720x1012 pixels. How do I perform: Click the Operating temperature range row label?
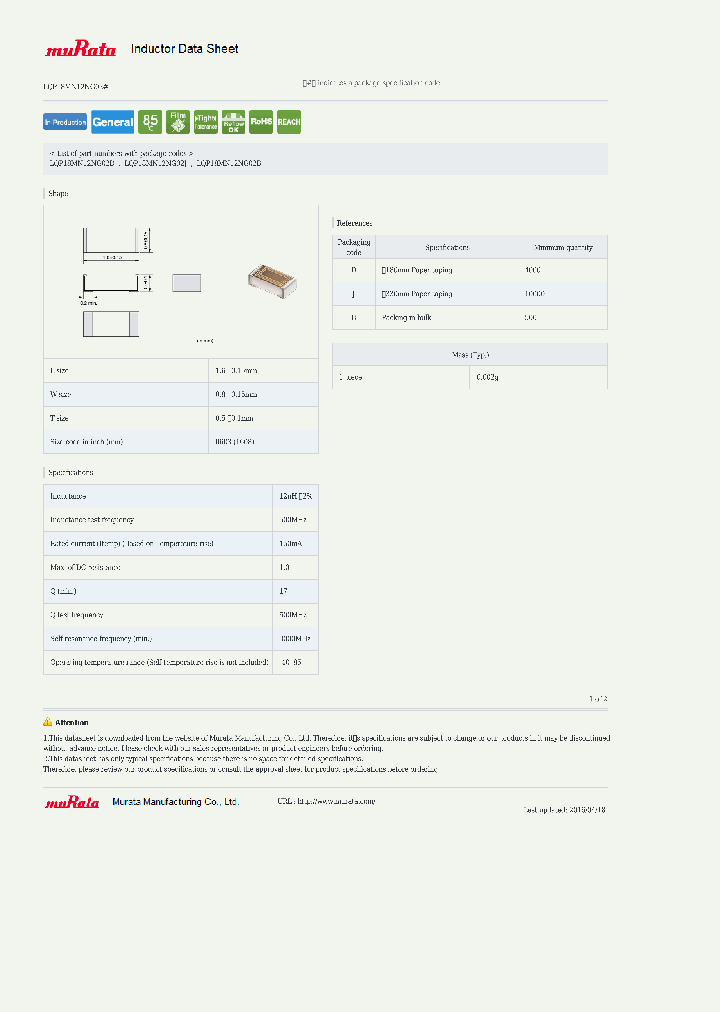point(159,662)
